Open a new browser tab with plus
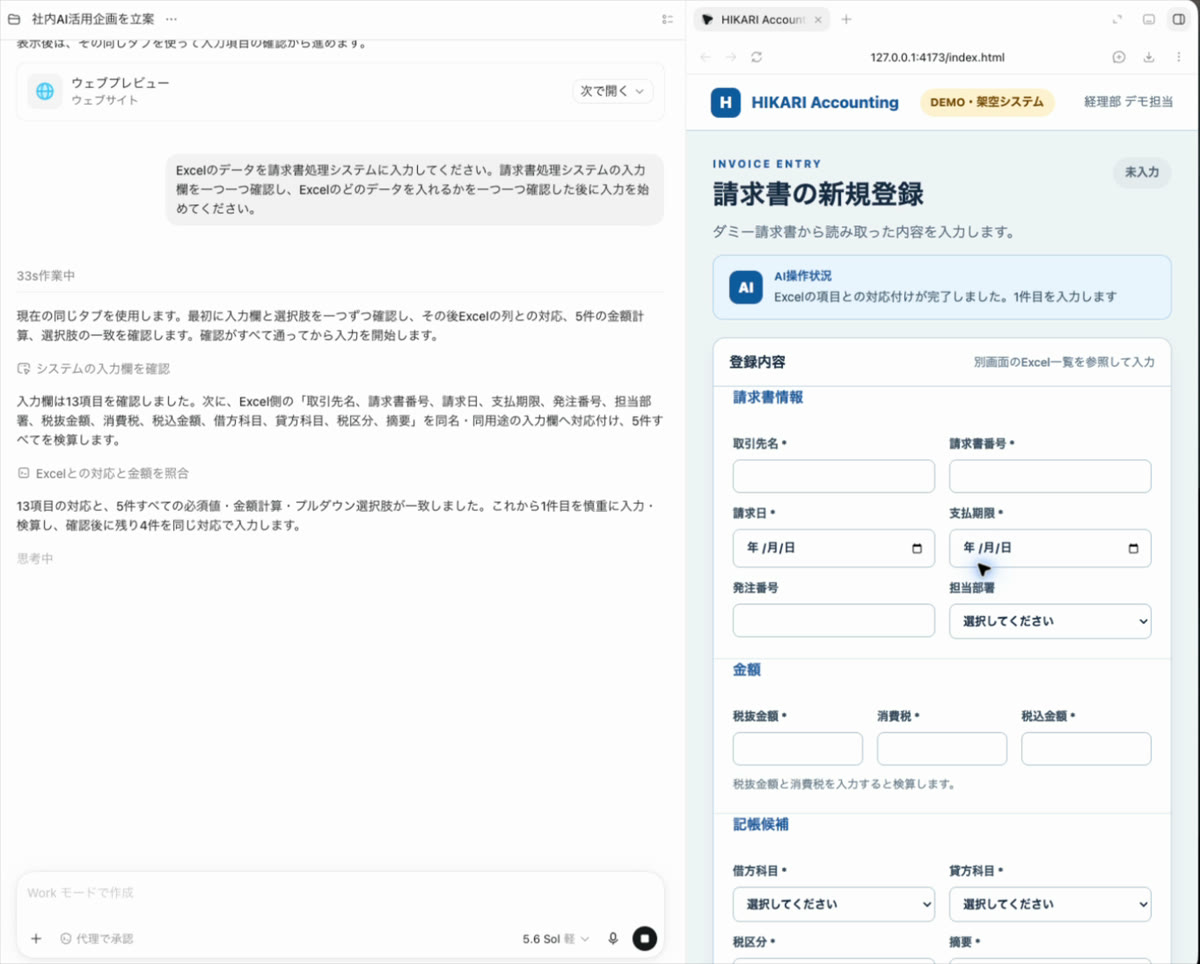Viewport: 1200px width, 964px height. tap(846, 19)
